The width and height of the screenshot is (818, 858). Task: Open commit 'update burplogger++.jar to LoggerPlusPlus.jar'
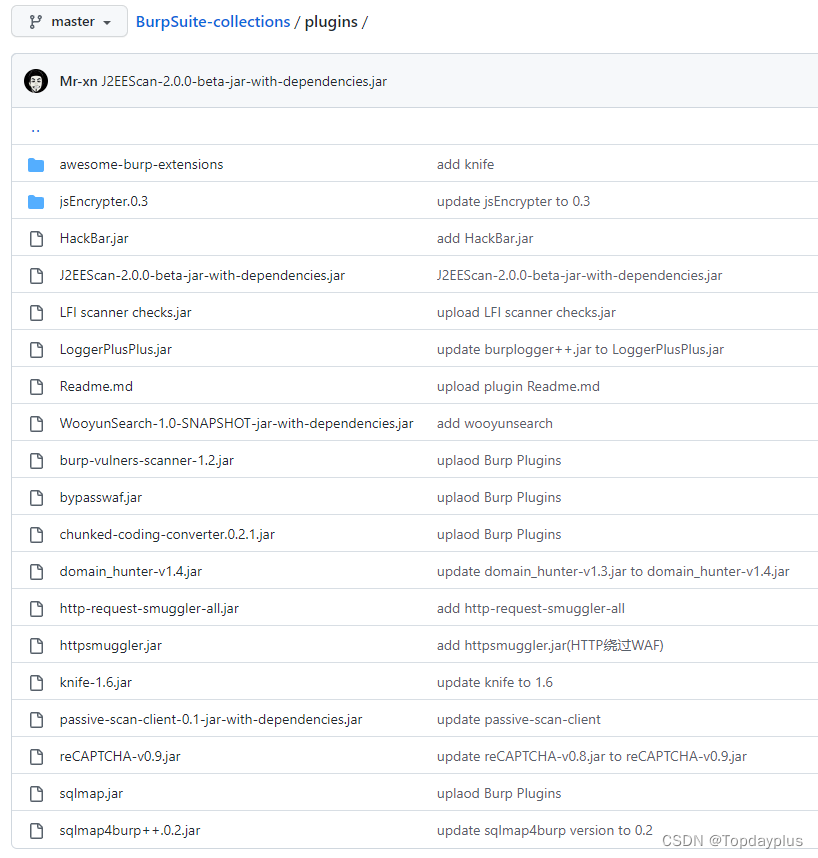pos(580,349)
